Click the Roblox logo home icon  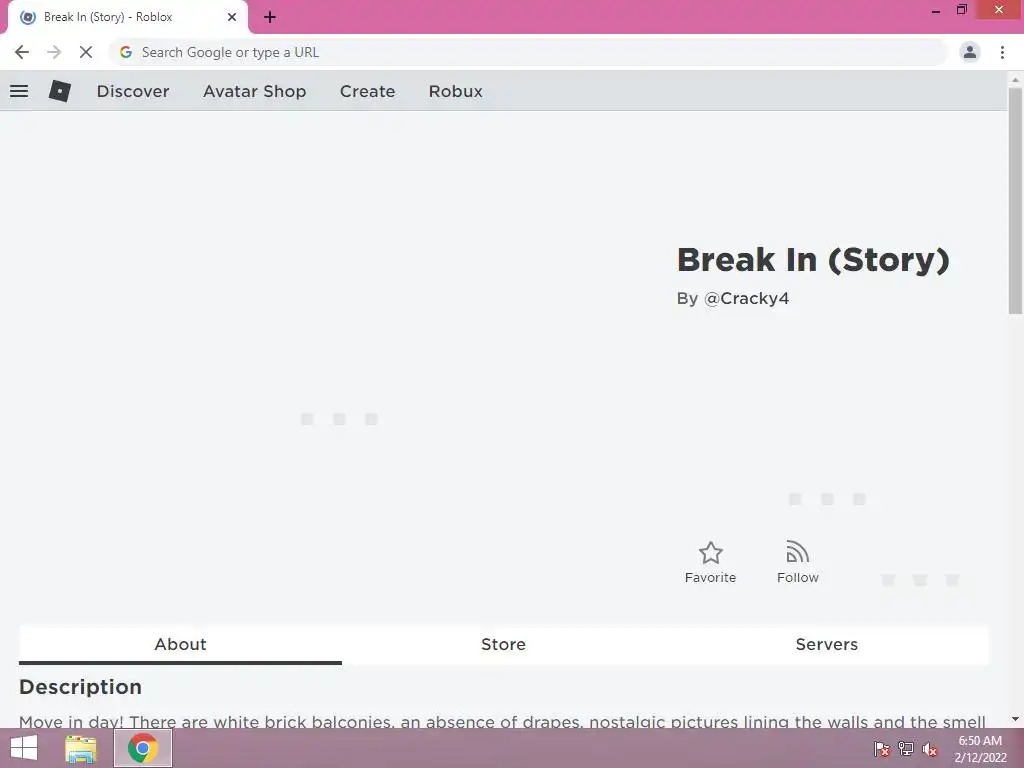59,91
